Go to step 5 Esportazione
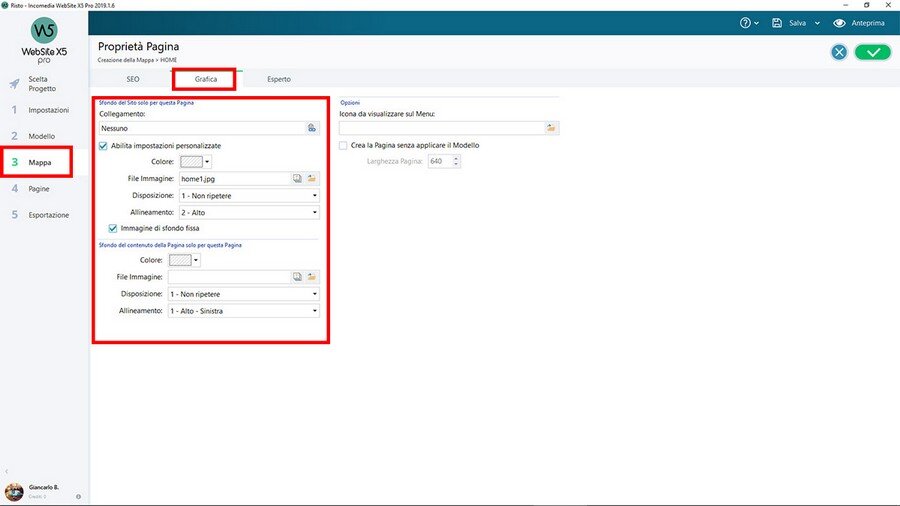This screenshot has height=506, width=900. coord(48,215)
